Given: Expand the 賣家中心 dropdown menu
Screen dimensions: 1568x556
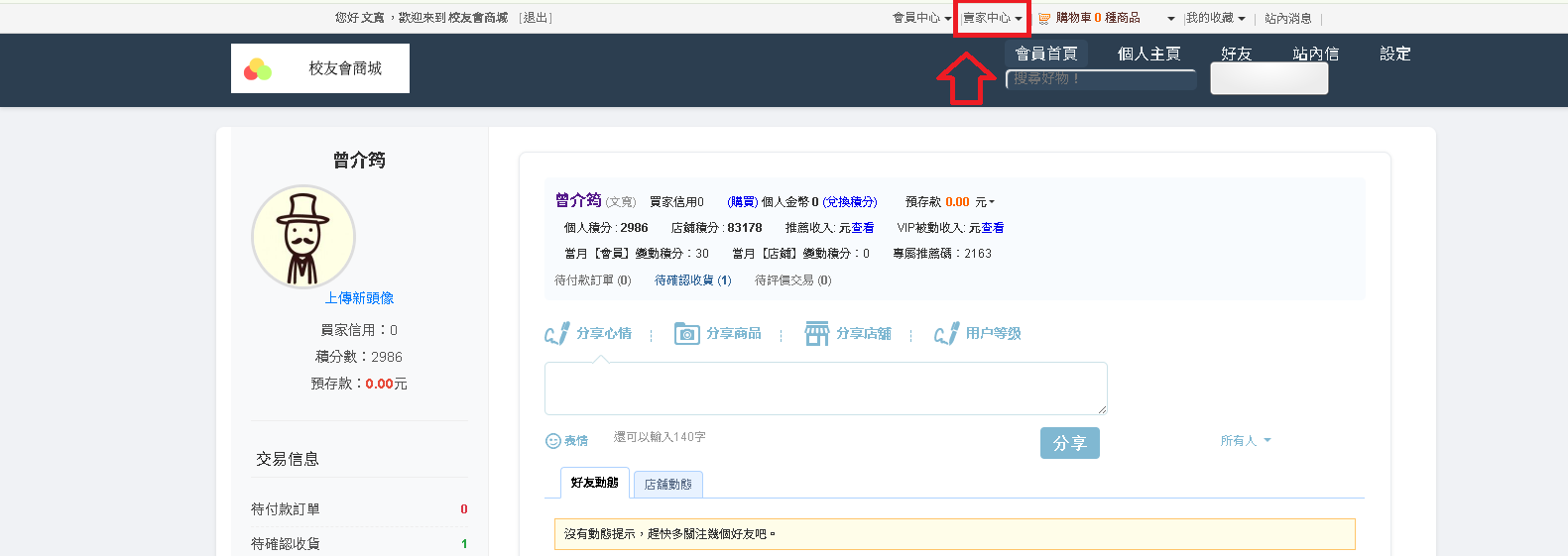Looking at the screenshot, I should coord(993,18).
